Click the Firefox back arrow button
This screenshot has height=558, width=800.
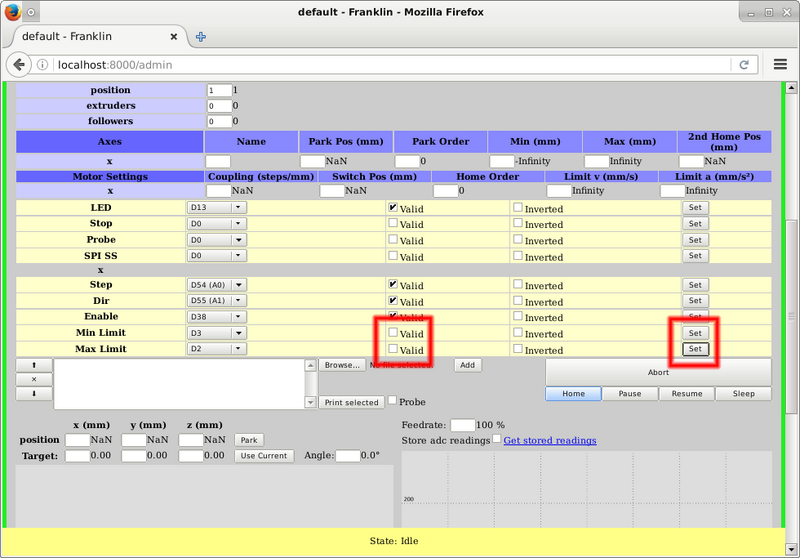(20, 64)
